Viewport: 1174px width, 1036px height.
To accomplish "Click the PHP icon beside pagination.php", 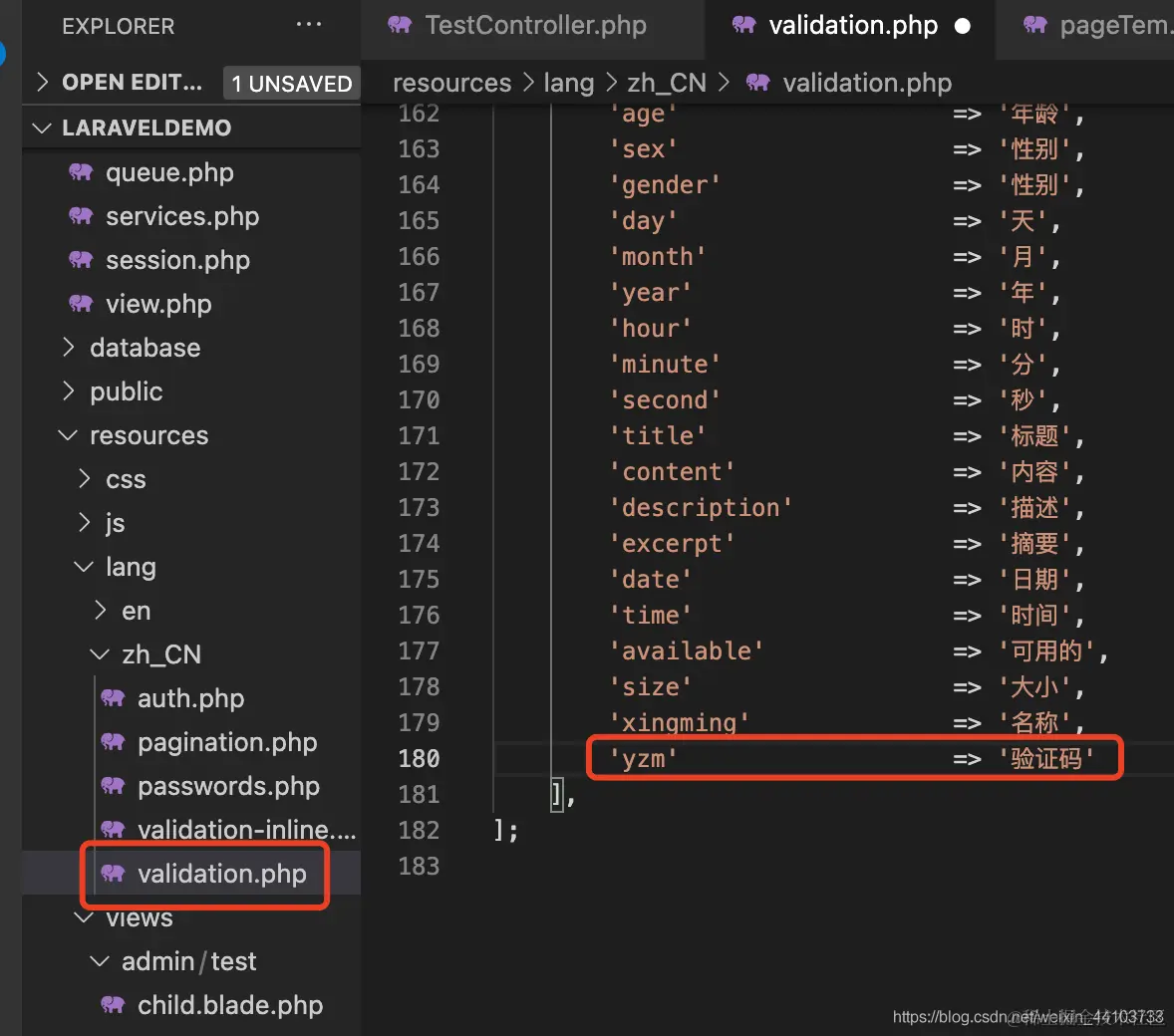I will [x=113, y=742].
